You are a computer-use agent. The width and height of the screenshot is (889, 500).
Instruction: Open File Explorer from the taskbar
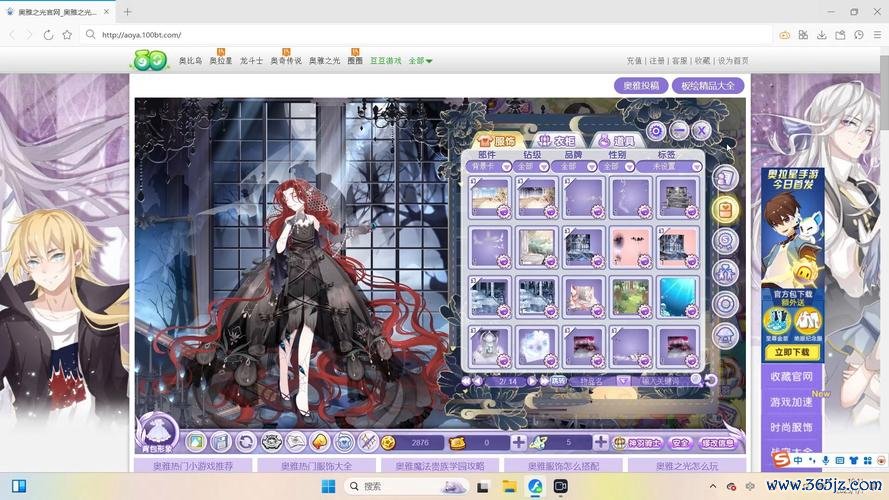509,486
